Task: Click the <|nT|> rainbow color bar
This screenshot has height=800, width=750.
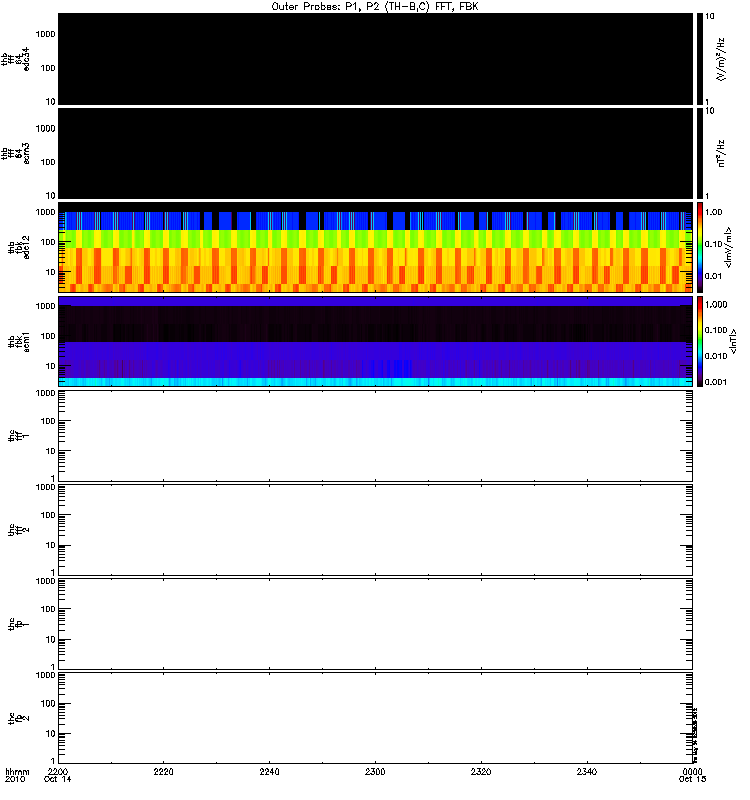Action: 700,341
